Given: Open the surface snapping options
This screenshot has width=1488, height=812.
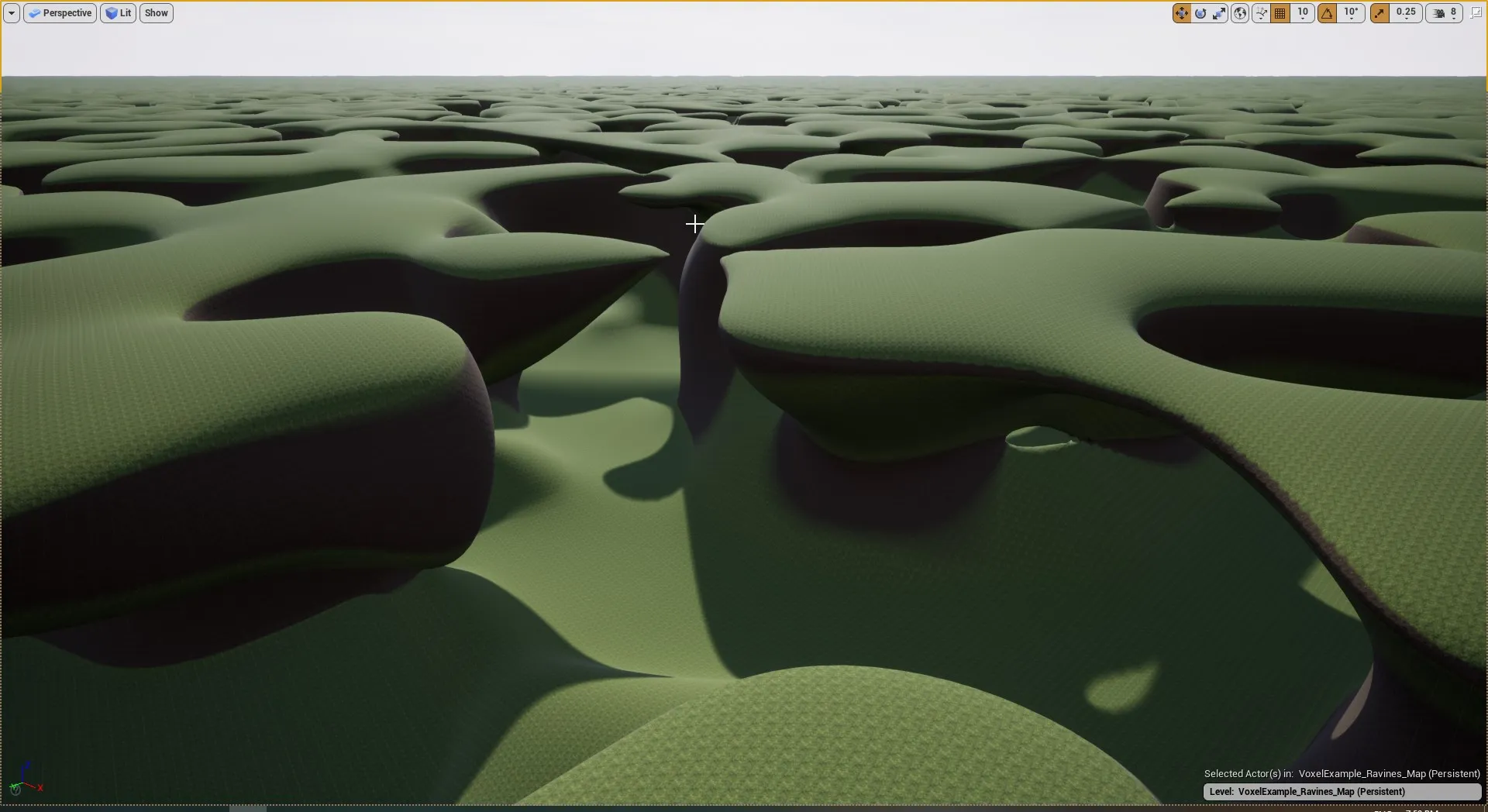Looking at the screenshot, I should click(x=1261, y=13).
